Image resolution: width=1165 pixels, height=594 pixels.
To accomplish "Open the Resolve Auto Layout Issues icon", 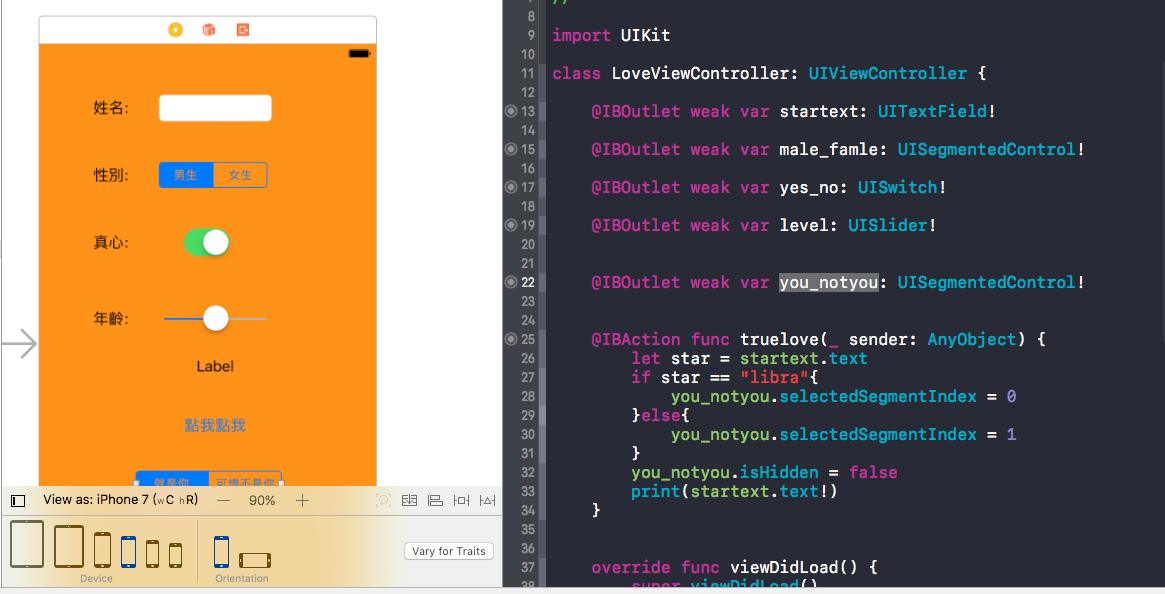I will click(487, 500).
